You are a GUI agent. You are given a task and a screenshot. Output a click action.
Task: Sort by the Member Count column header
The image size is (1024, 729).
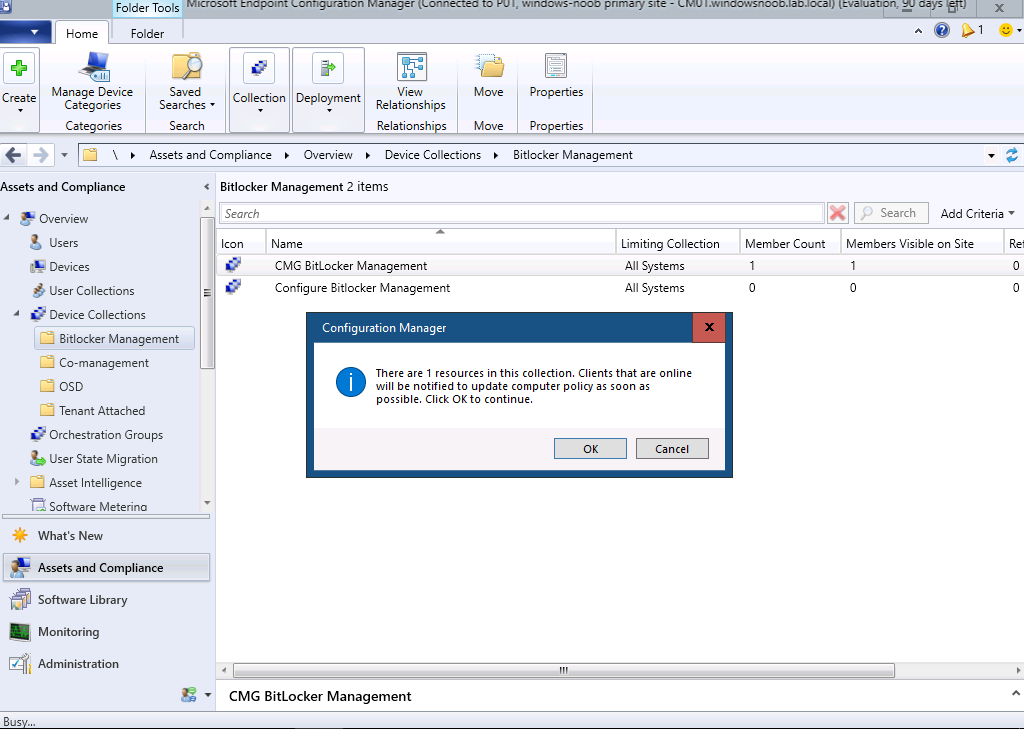click(x=790, y=243)
